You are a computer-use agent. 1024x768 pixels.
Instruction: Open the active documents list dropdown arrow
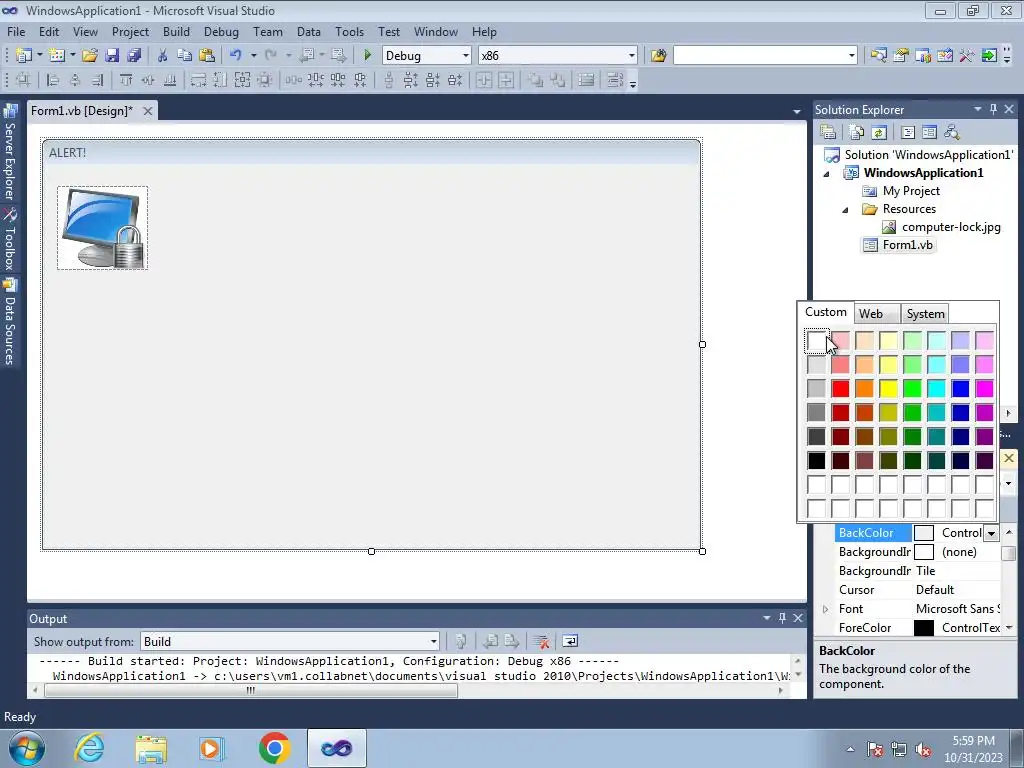tap(796, 112)
